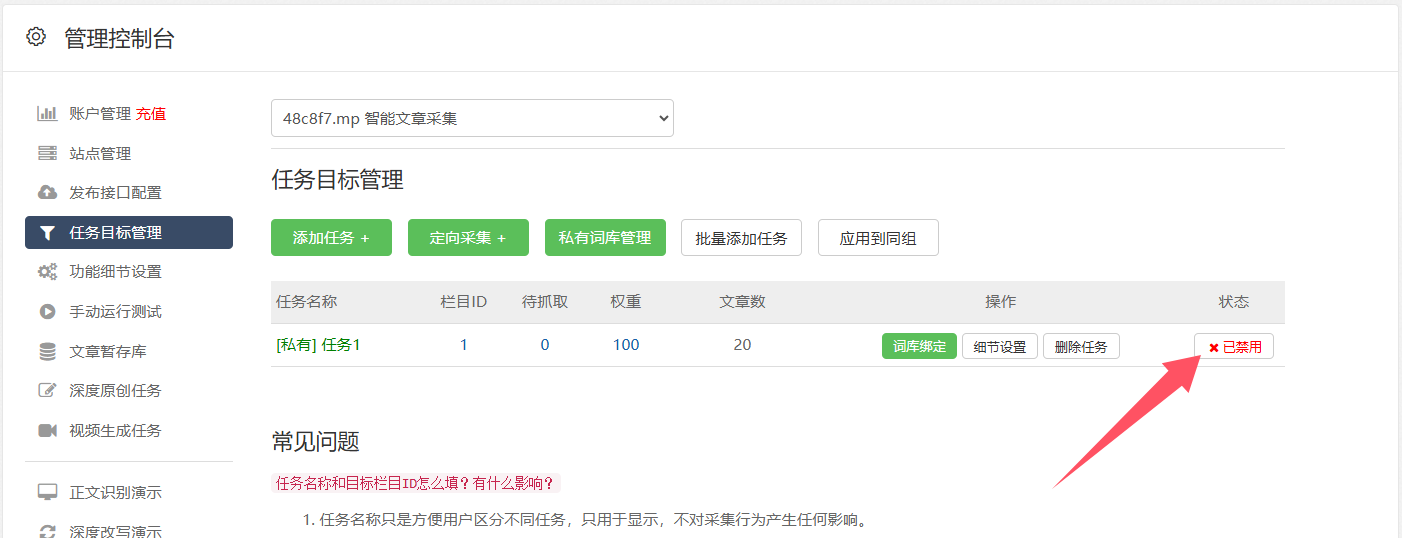Toggle the 已禁用 status of 任务1
Viewport: 1402px width, 538px height.
pyautogui.click(x=1233, y=347)
